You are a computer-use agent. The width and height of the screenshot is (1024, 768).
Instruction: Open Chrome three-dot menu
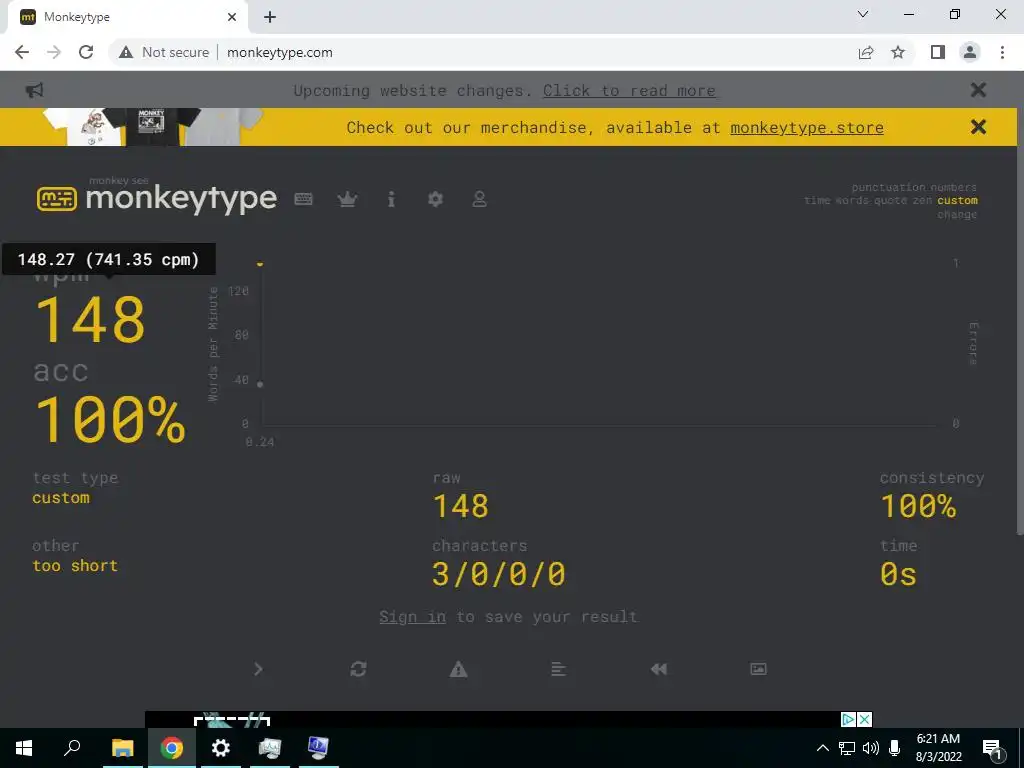click(x=1002, y=52)
